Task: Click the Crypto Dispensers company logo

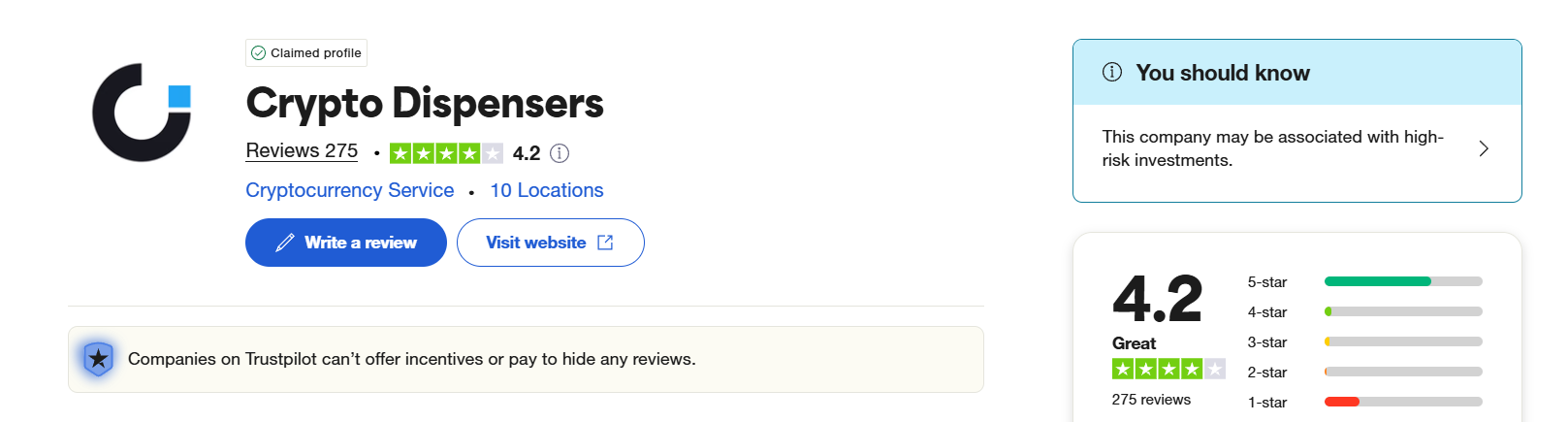Action: pyautogui.click(x=142, y=113)
